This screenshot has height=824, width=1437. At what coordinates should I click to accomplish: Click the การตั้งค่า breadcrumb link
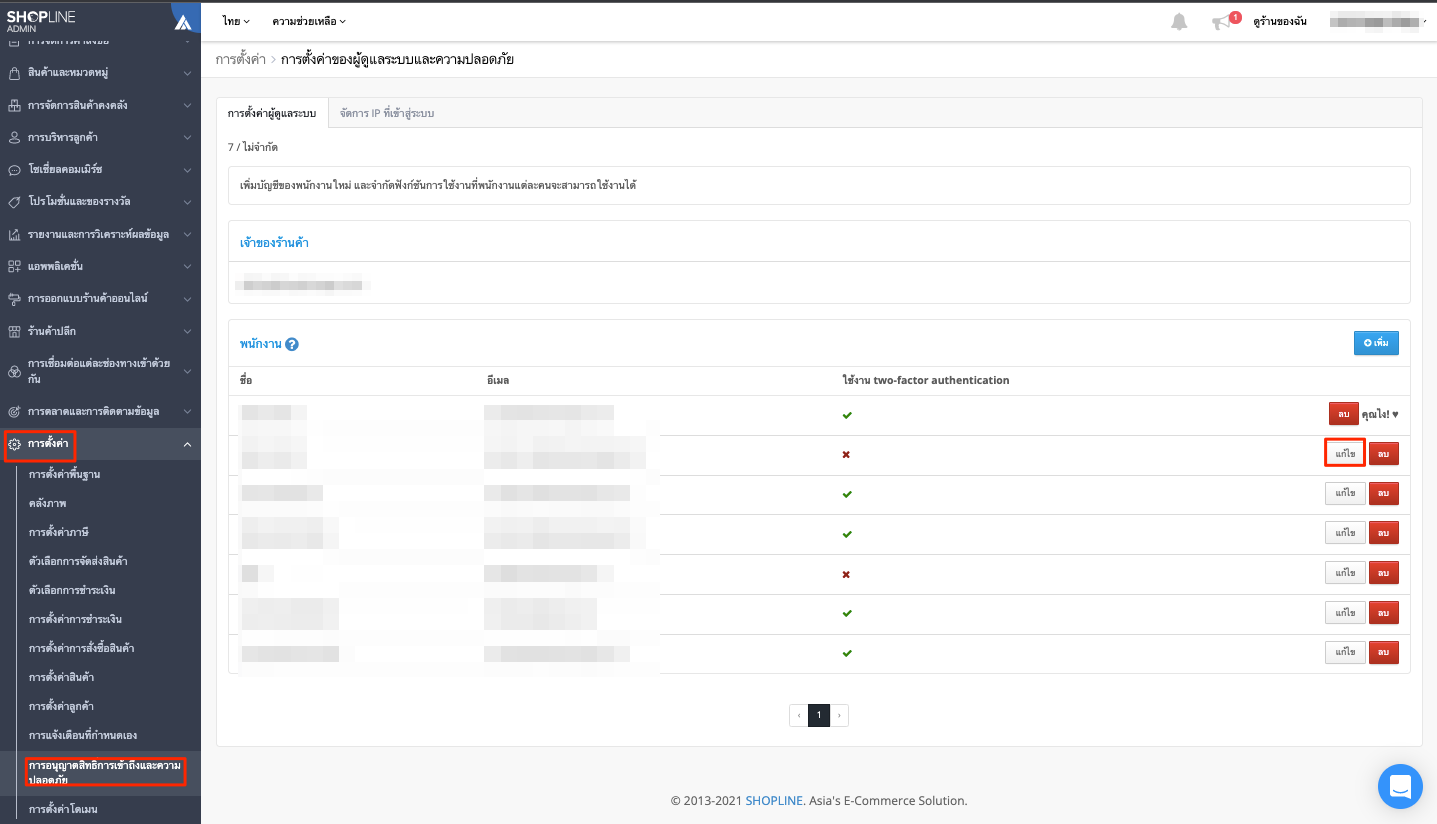(241, 60)
